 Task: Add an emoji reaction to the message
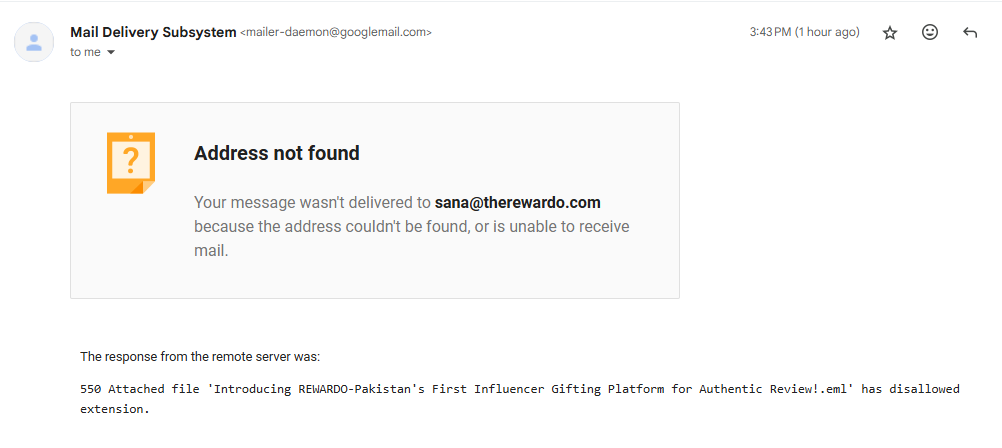pos(930,33)
